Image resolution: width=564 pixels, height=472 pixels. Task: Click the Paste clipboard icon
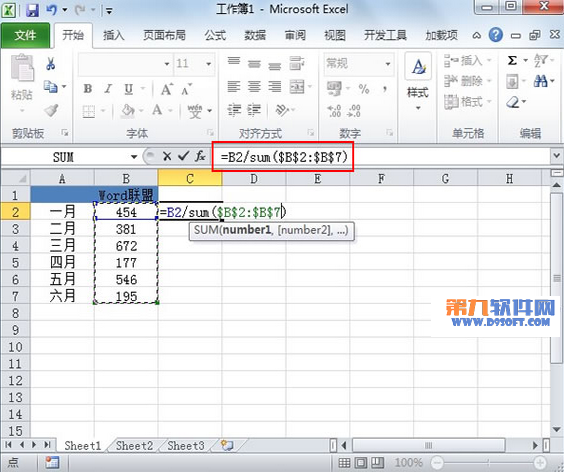point(22,68)
